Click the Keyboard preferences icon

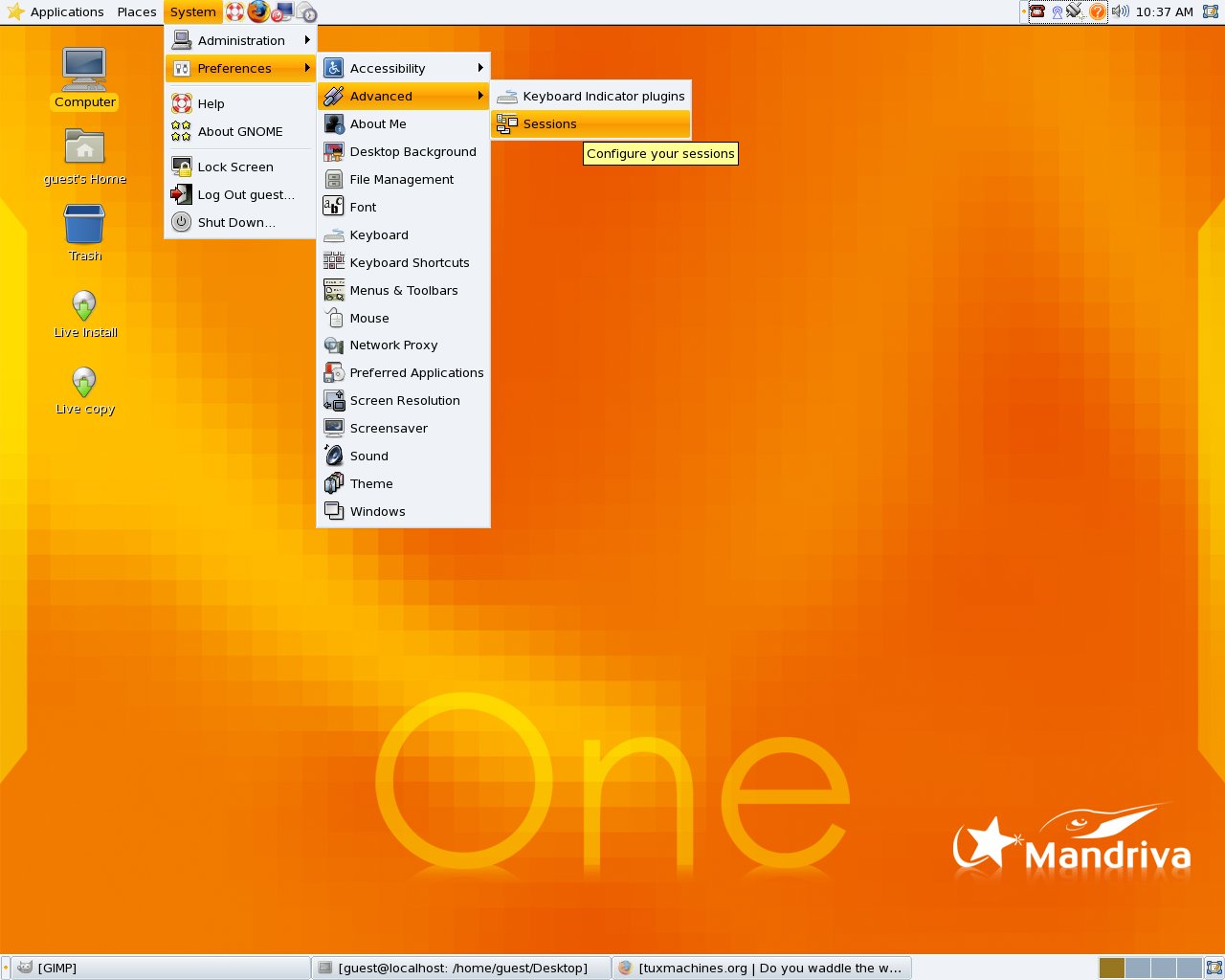[333, 234]
